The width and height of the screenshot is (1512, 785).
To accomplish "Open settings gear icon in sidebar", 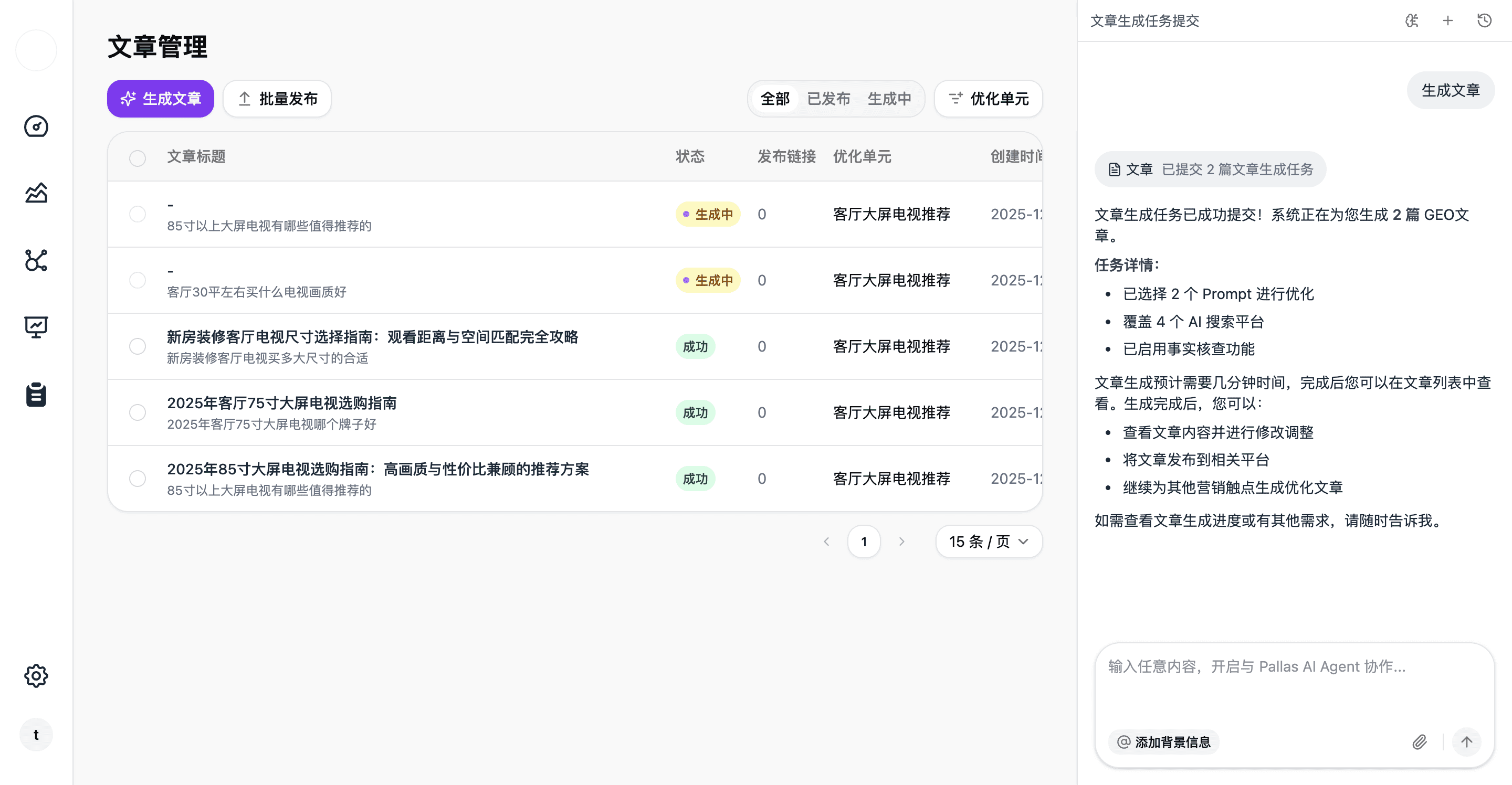I will [x=36, y=676].
